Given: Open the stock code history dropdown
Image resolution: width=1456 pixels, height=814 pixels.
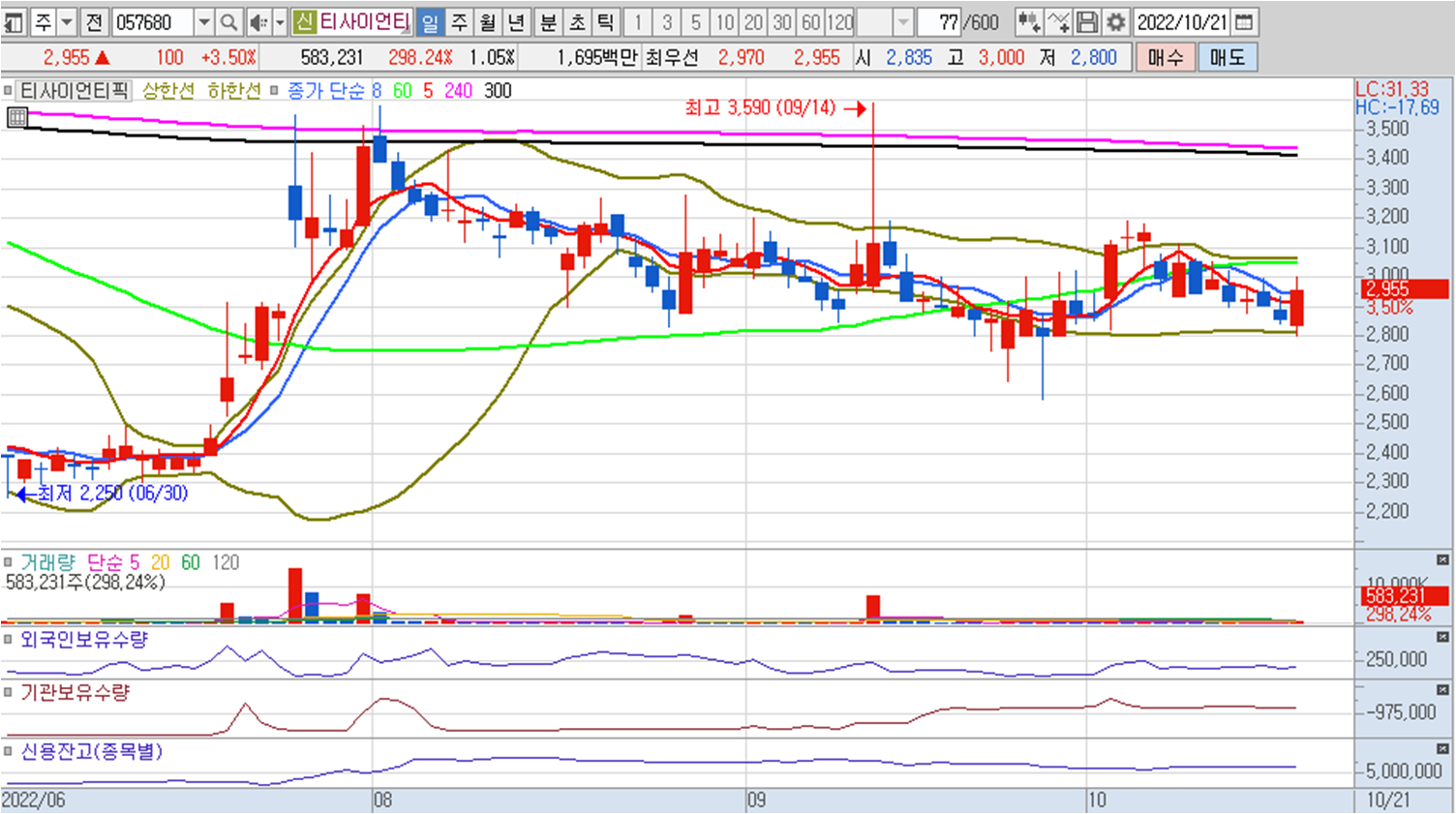Looking at the screenshot, I should 204,21.
